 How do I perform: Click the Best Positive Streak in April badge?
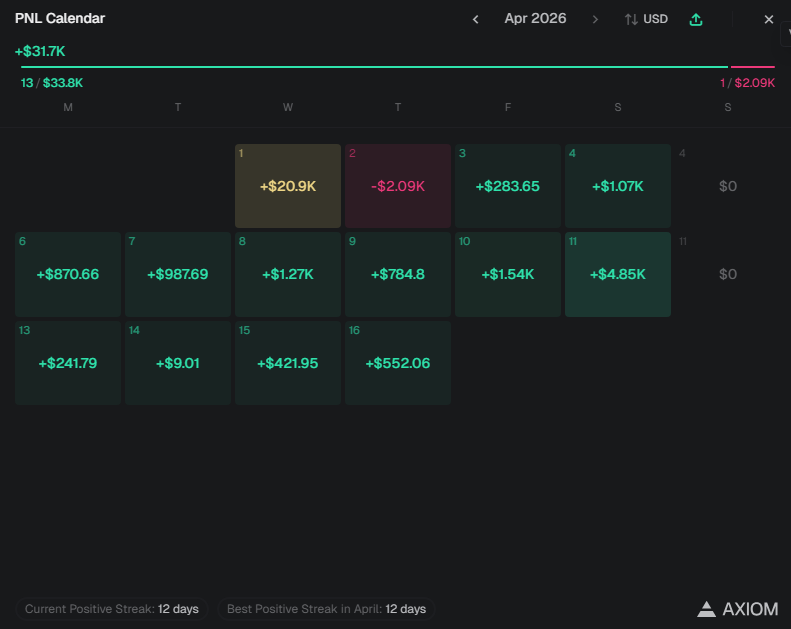click(x=326, y=609)
